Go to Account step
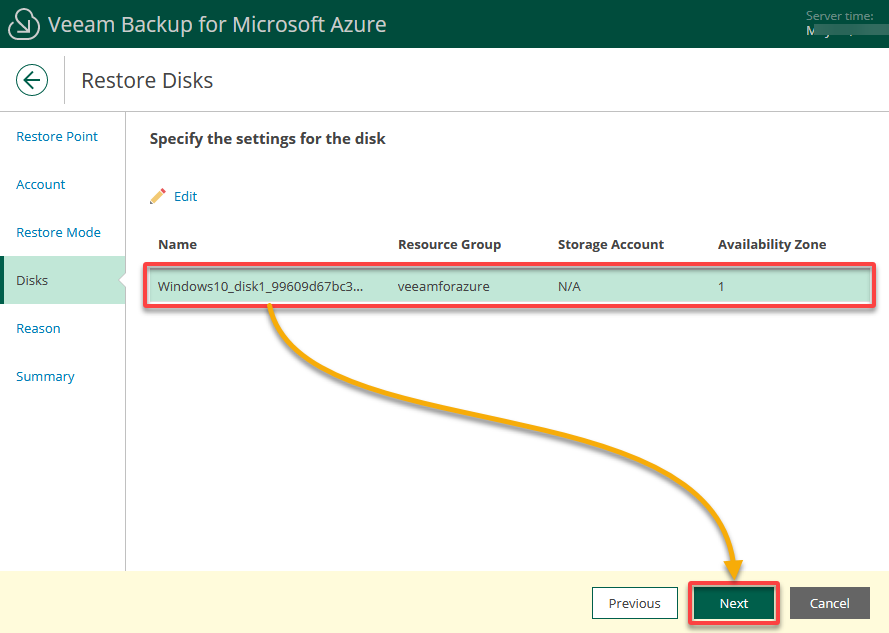The image size is (889, 633). (40, 184)
